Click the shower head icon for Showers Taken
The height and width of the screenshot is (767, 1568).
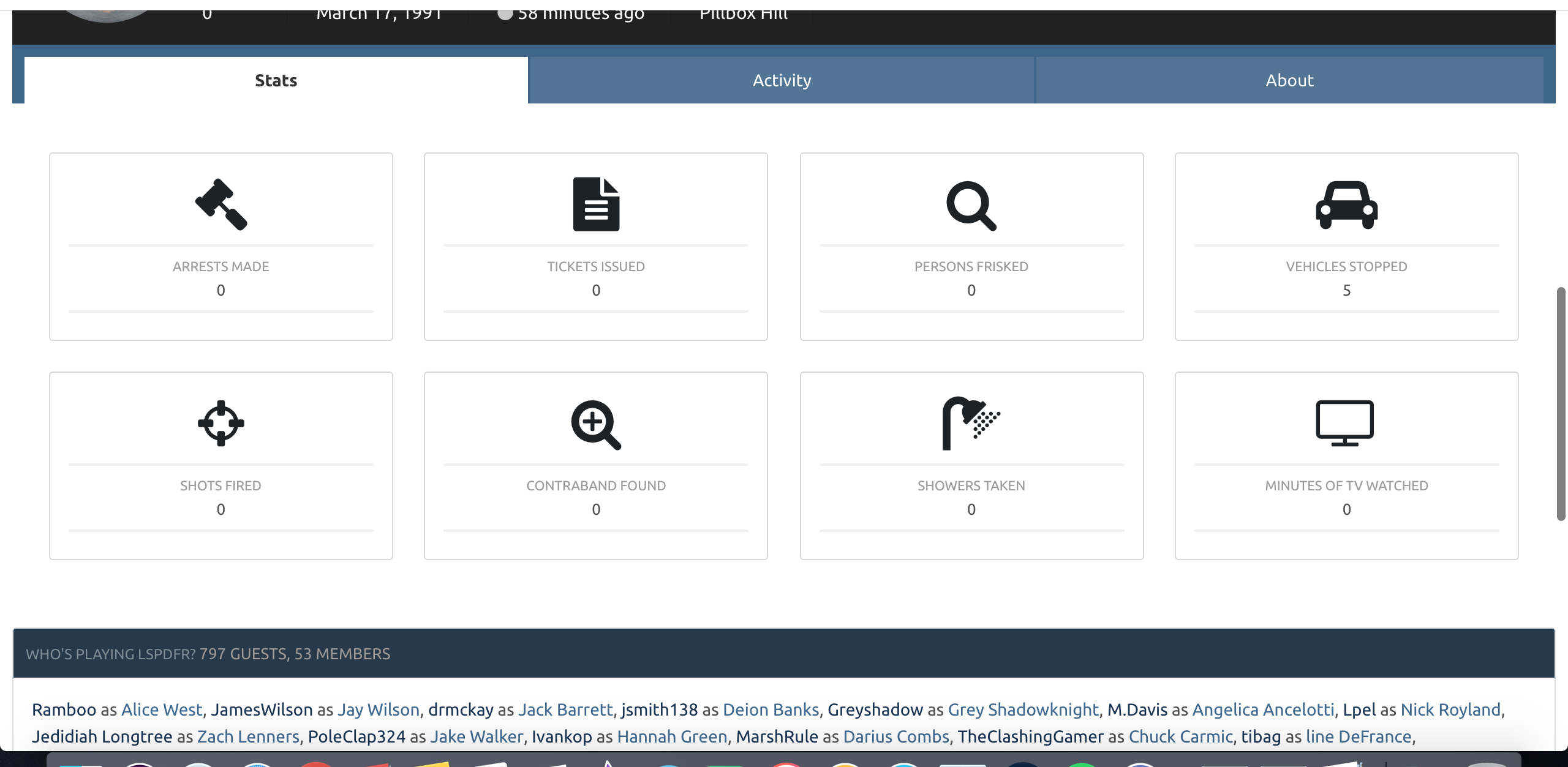pyautogui.click(x=970, y=423)
